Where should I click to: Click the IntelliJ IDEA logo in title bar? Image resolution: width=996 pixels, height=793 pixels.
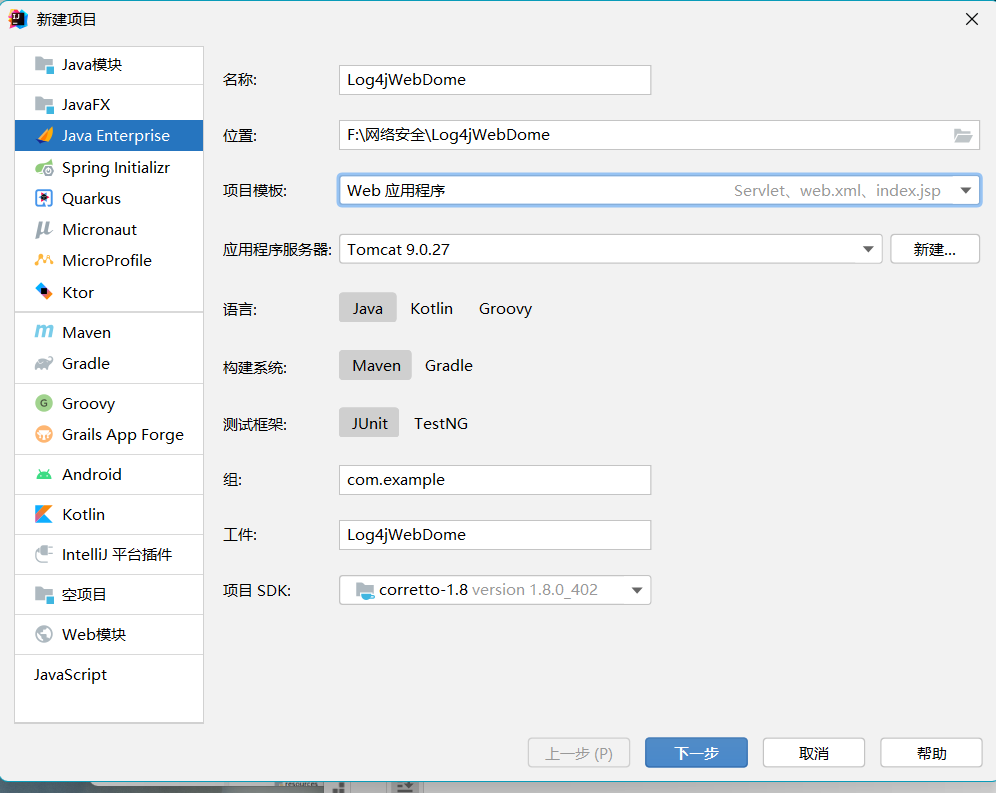[18, 19]
